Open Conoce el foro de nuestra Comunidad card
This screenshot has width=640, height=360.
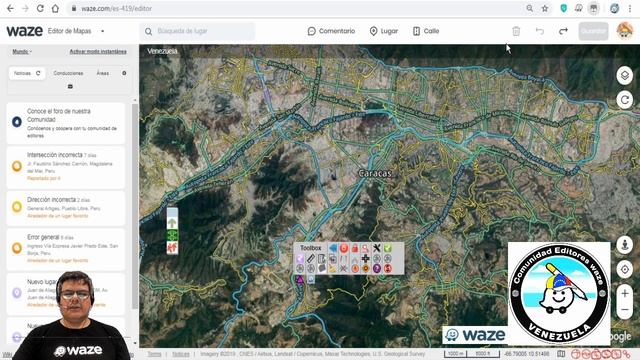click(x=66, y=123)
